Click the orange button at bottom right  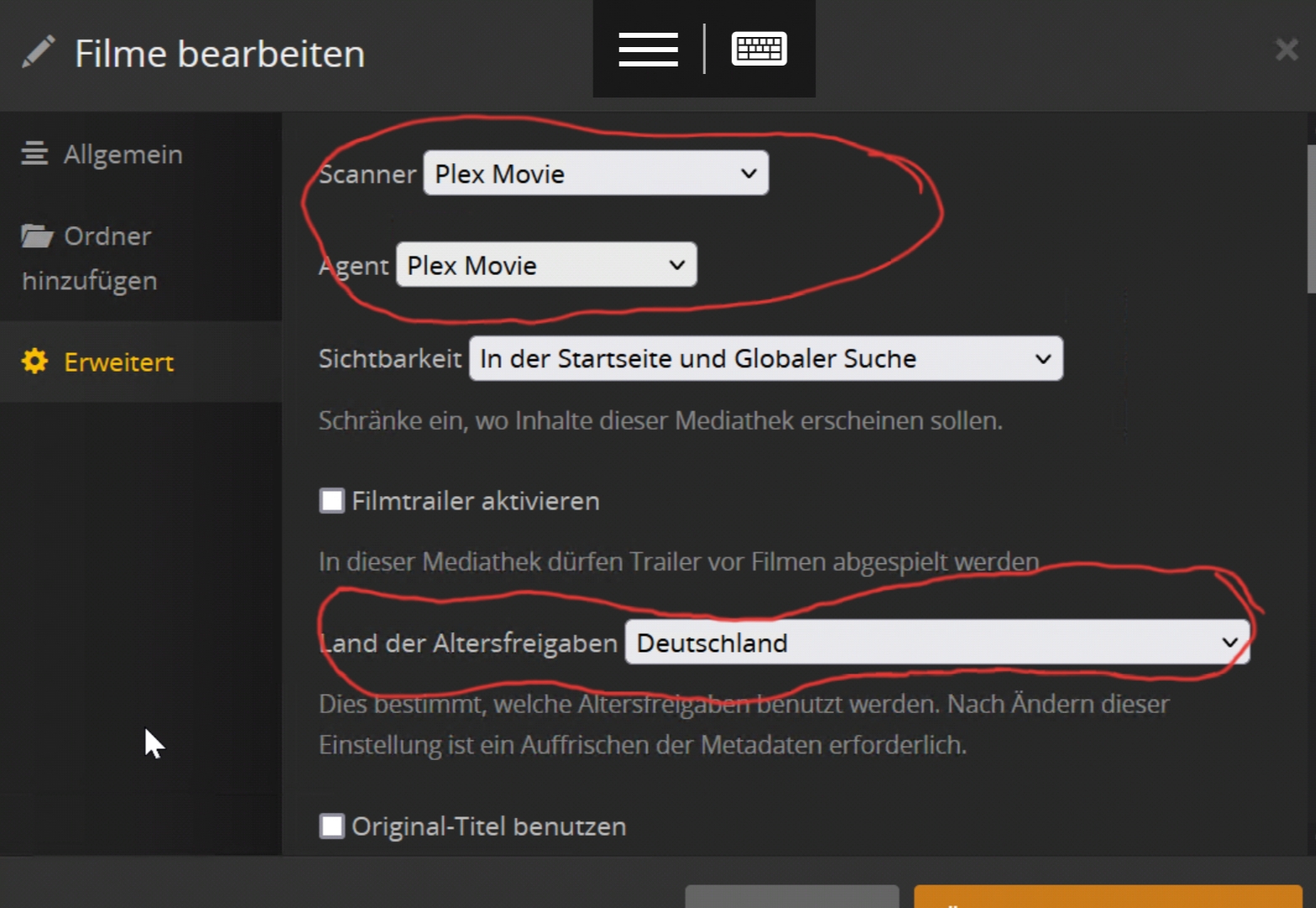pos(1108,896)
